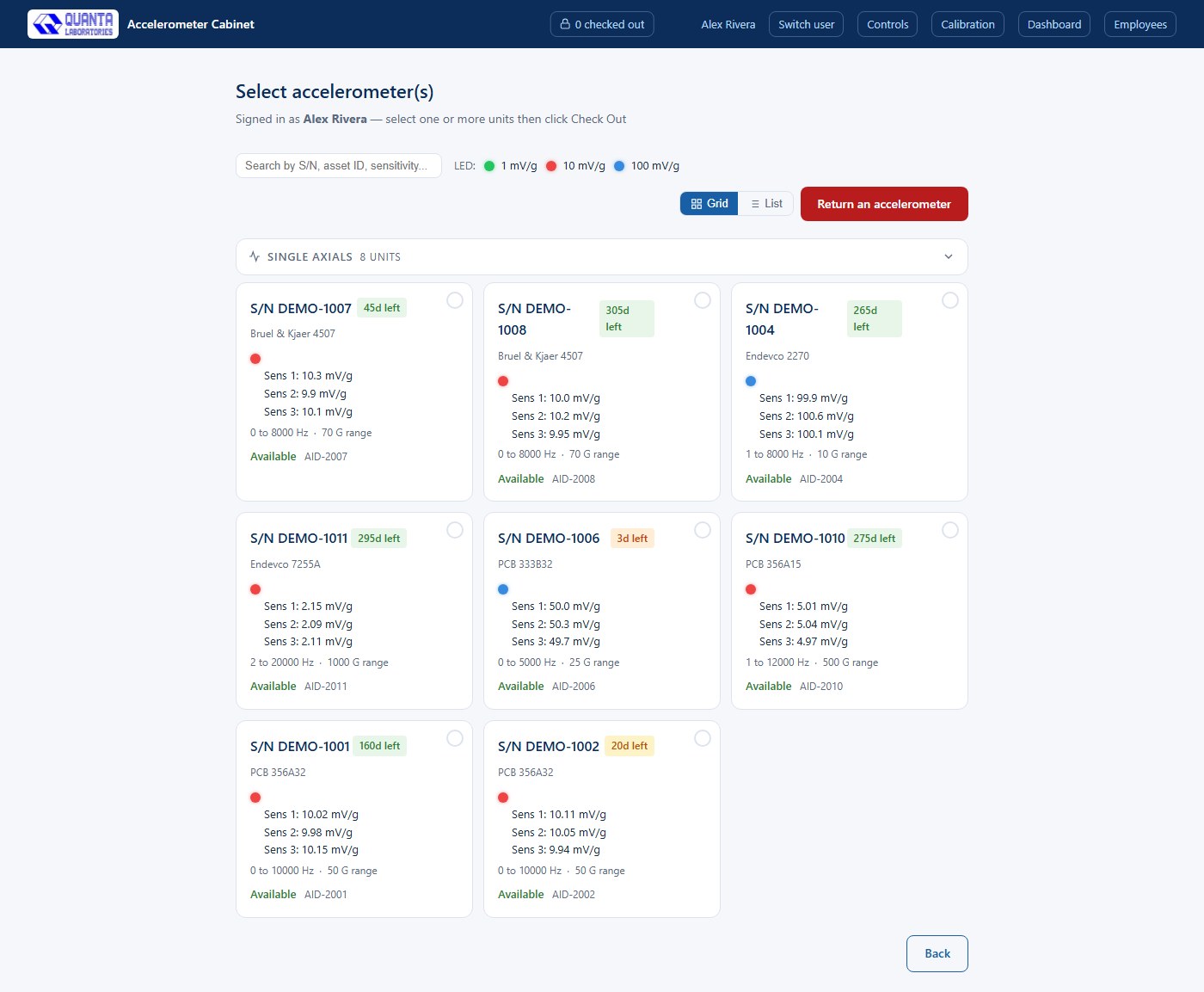Viewport: 1204px width, 992px height.
Task: Switch to Grid view
Action: (x=709, y=204)
